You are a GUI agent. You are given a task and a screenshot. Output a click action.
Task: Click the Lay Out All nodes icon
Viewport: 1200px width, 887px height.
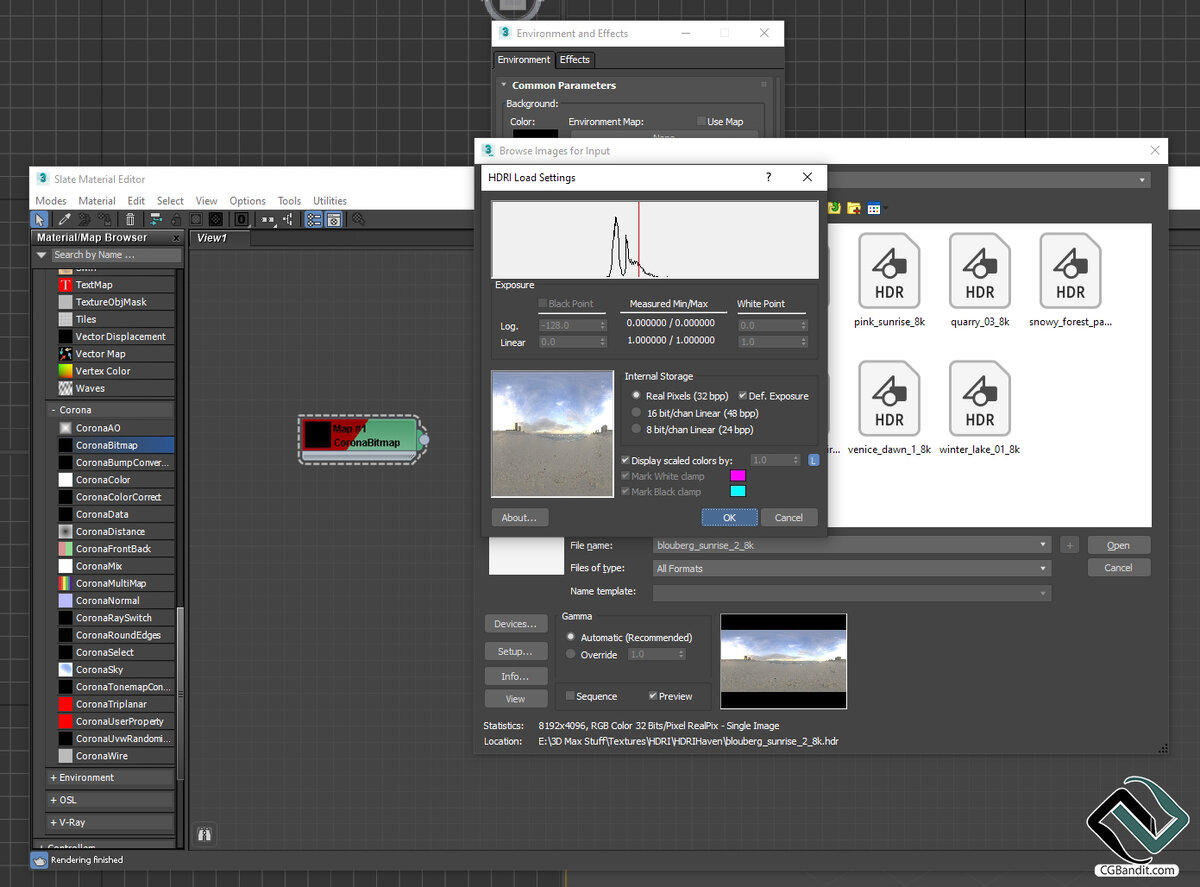pyautogui.click(x=267, y=219)
